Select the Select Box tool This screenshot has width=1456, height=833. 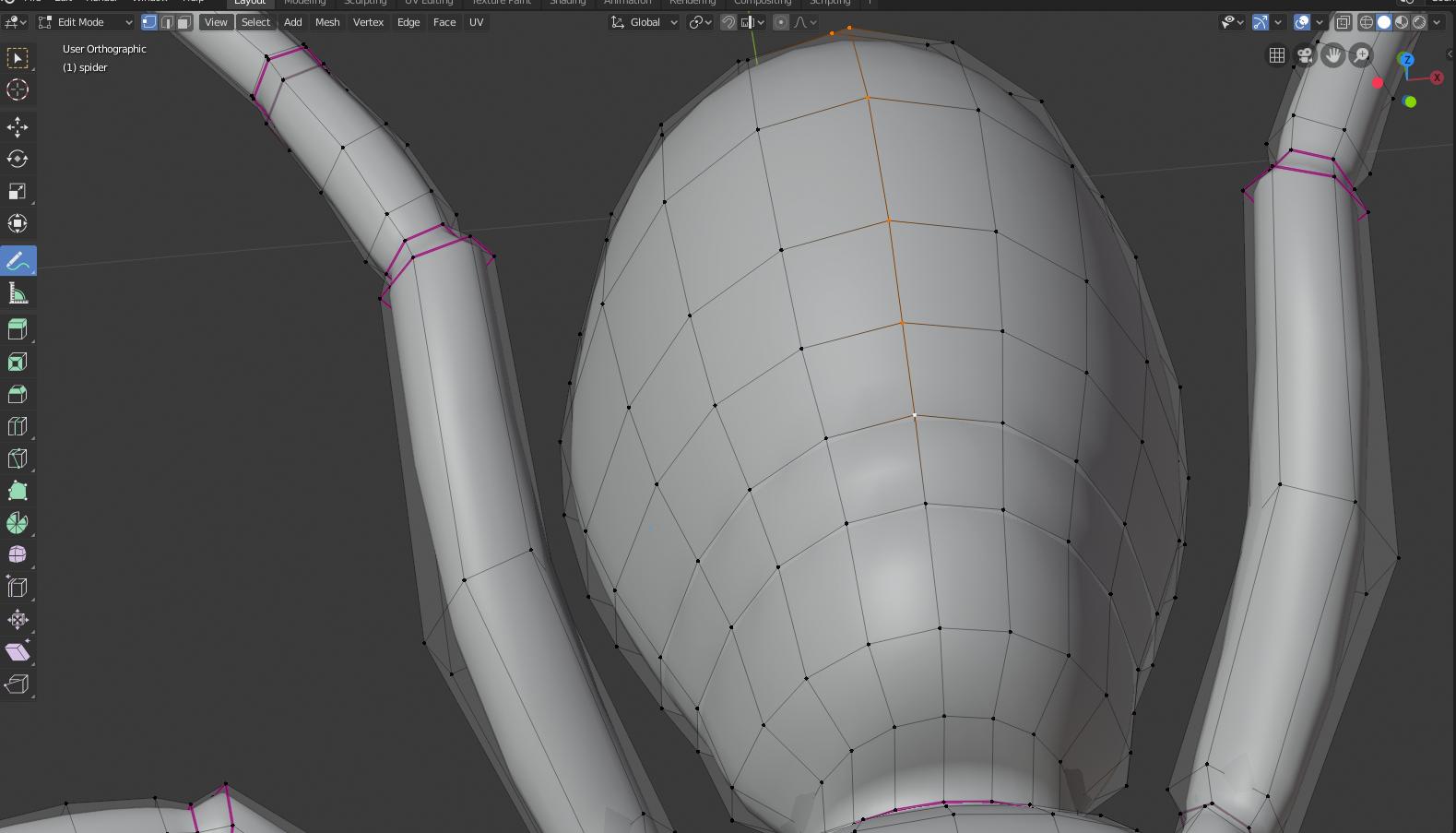point(18,58)
